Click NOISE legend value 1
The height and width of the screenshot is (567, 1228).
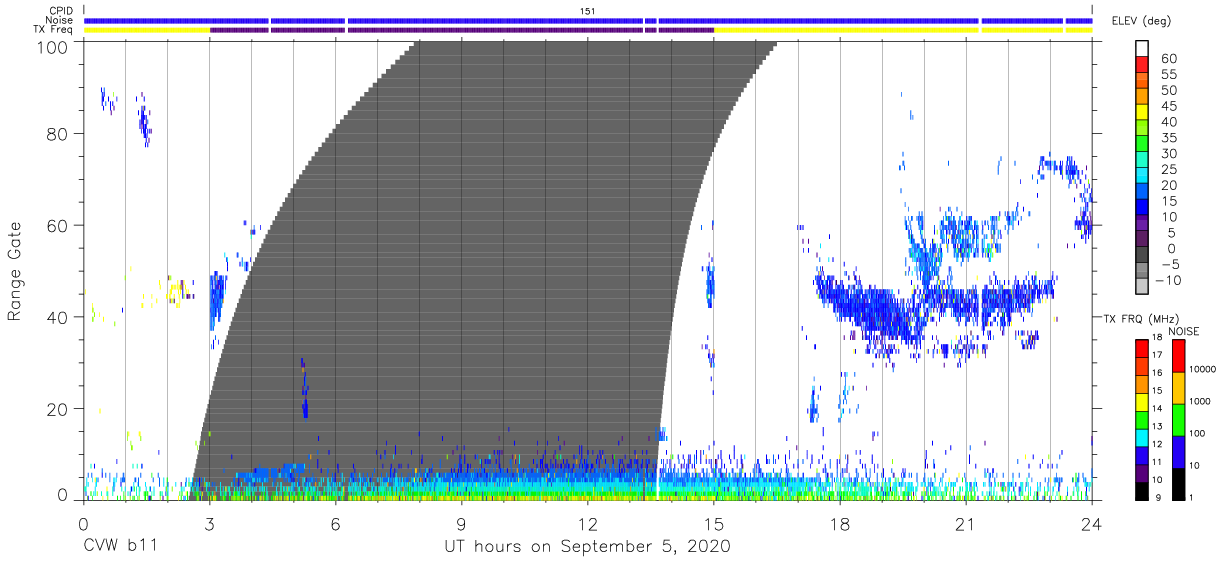1191,497
